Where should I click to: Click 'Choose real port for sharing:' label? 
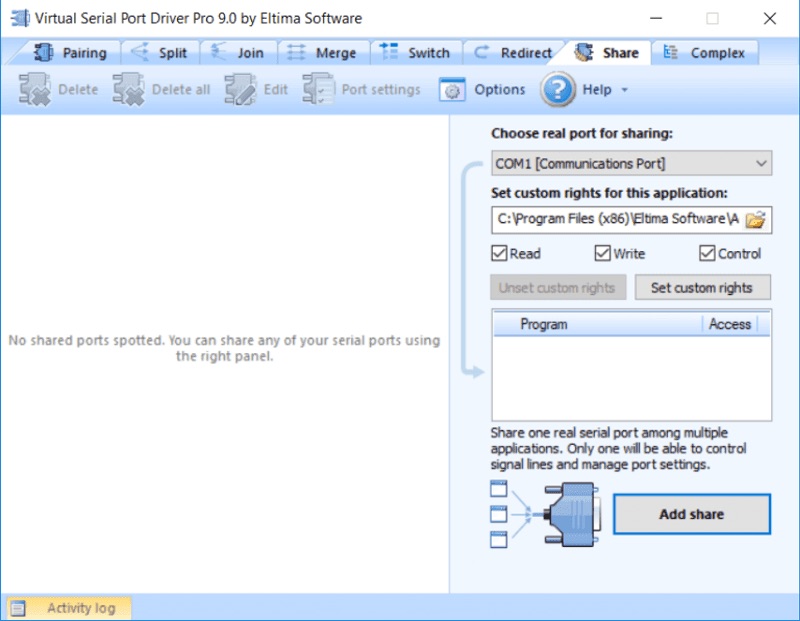tap(582, 133)
